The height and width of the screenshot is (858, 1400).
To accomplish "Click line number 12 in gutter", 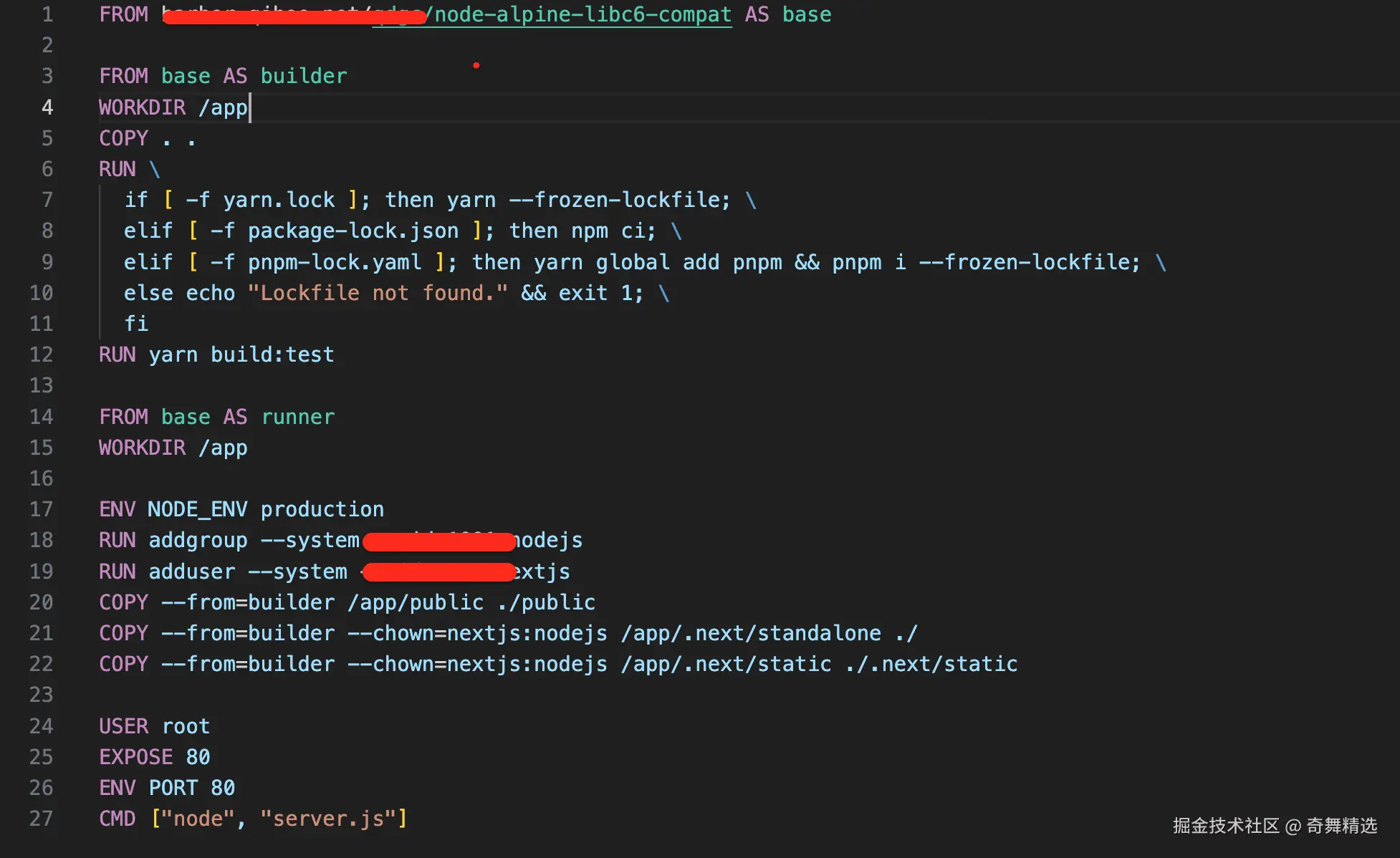I will pyautogui.click(x=42, y=355).
